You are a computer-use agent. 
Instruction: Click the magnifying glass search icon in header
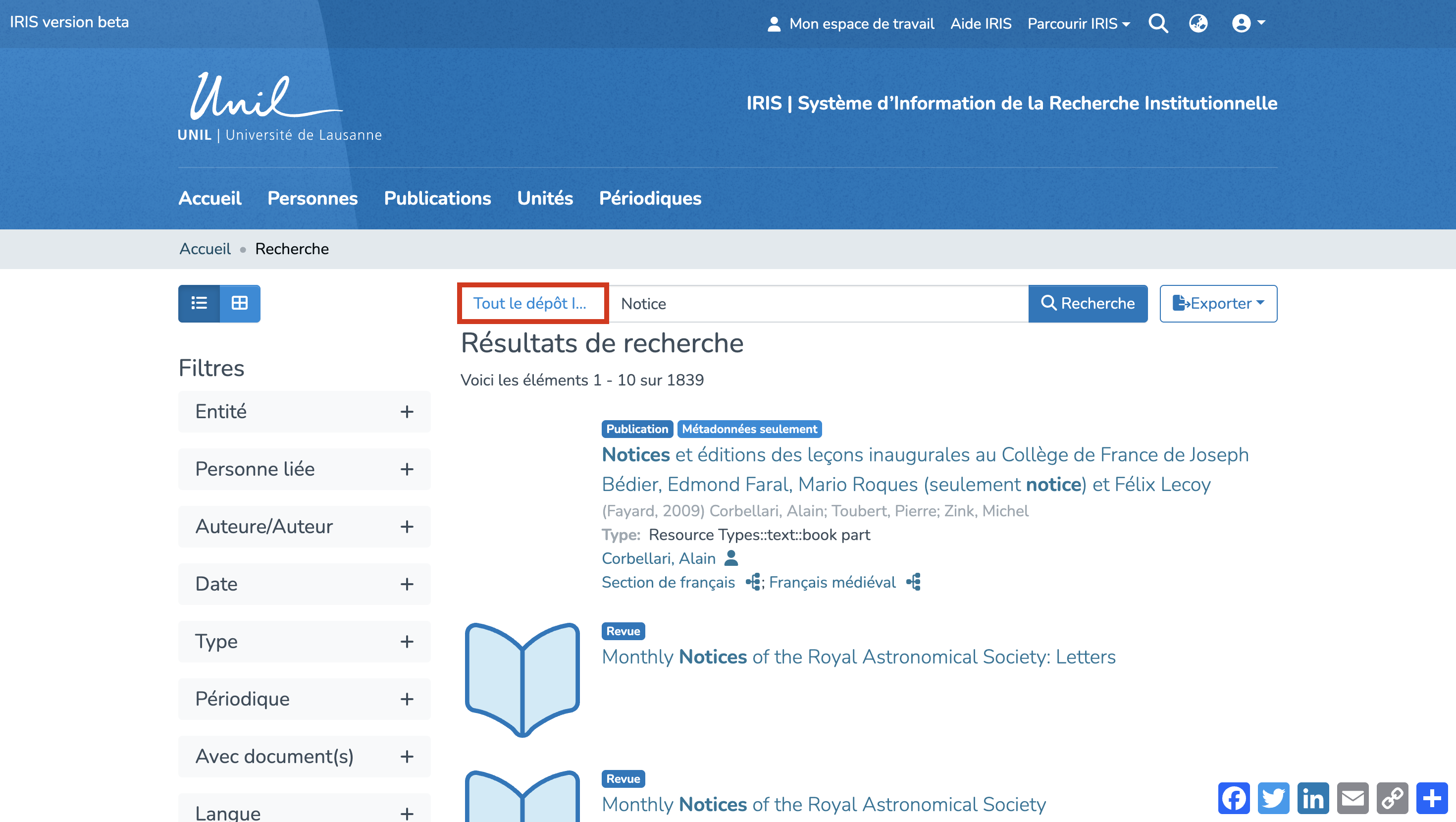pyautogui.click(x=1157, y=23)
